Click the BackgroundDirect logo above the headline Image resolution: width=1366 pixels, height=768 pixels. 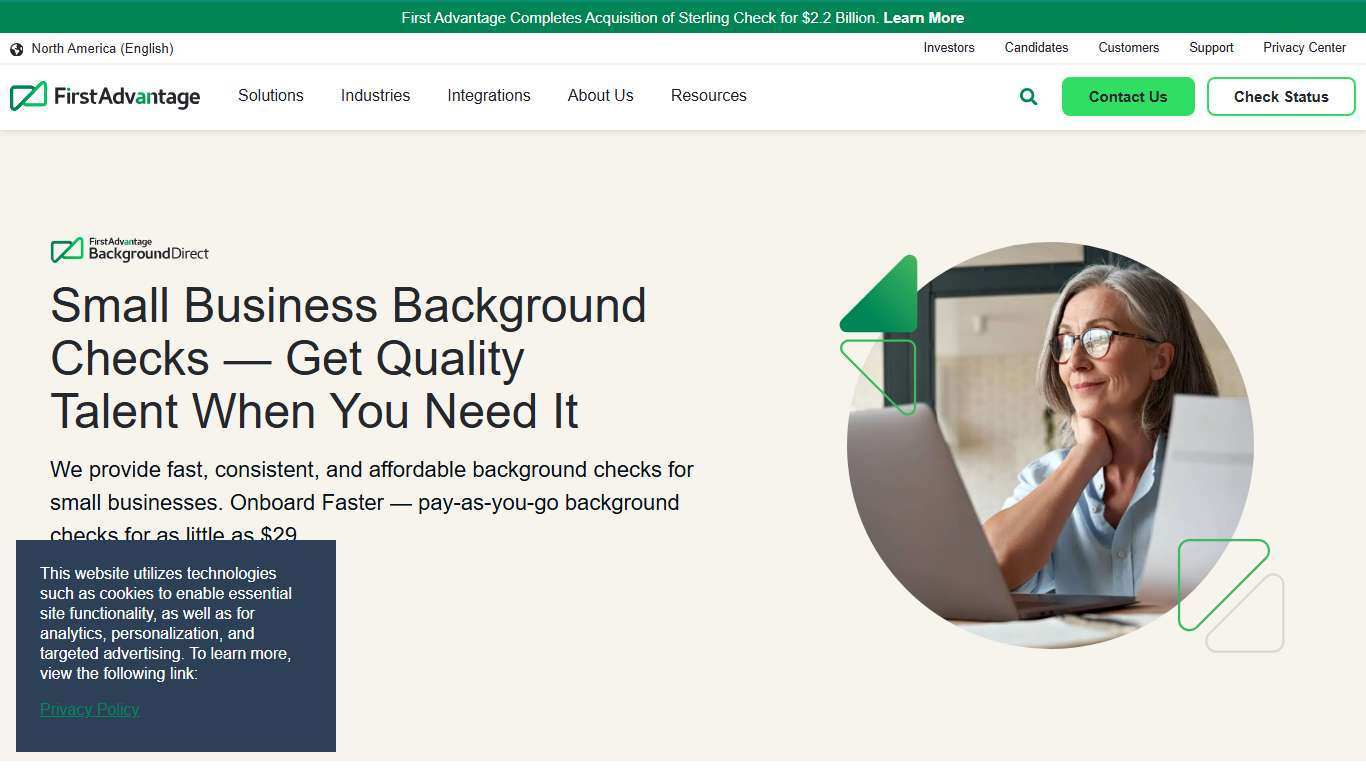pos(129,249)
